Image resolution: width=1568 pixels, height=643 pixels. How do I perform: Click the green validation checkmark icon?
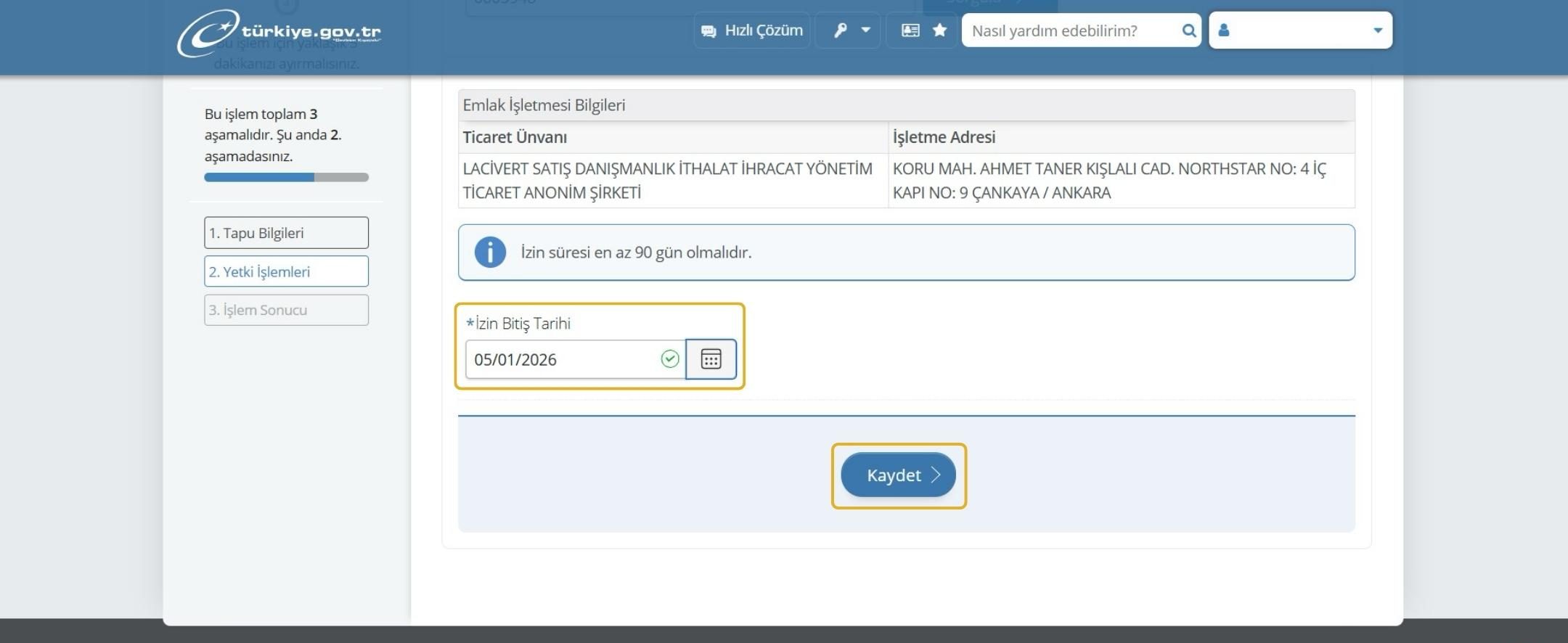point(669,359)
